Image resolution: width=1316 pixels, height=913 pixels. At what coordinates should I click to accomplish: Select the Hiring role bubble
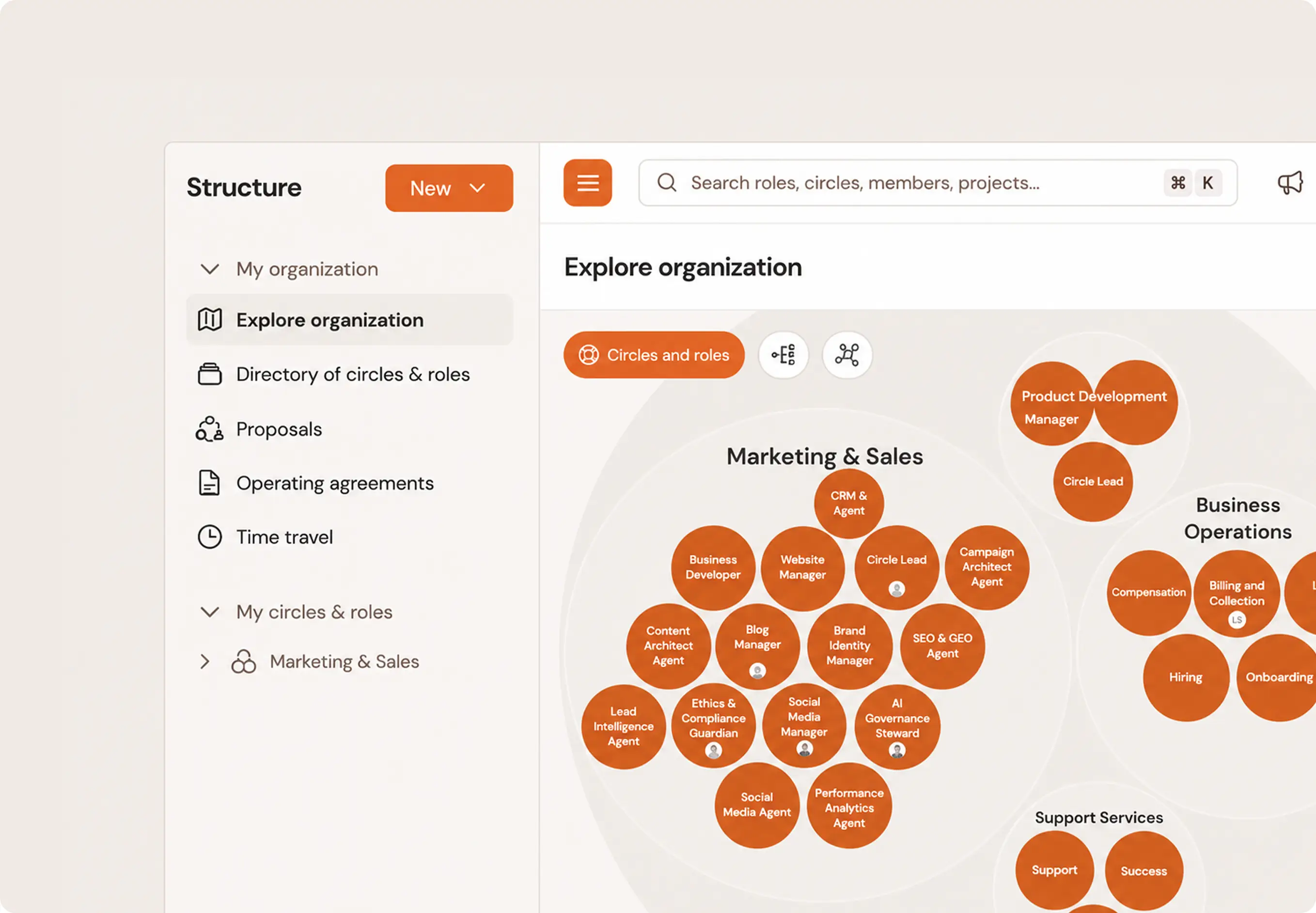click(x=1186, y=677)
